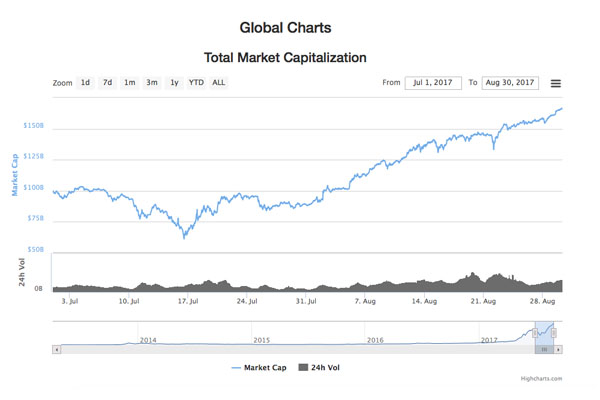
Task: Click the From date field
Action: coord(433,82)
